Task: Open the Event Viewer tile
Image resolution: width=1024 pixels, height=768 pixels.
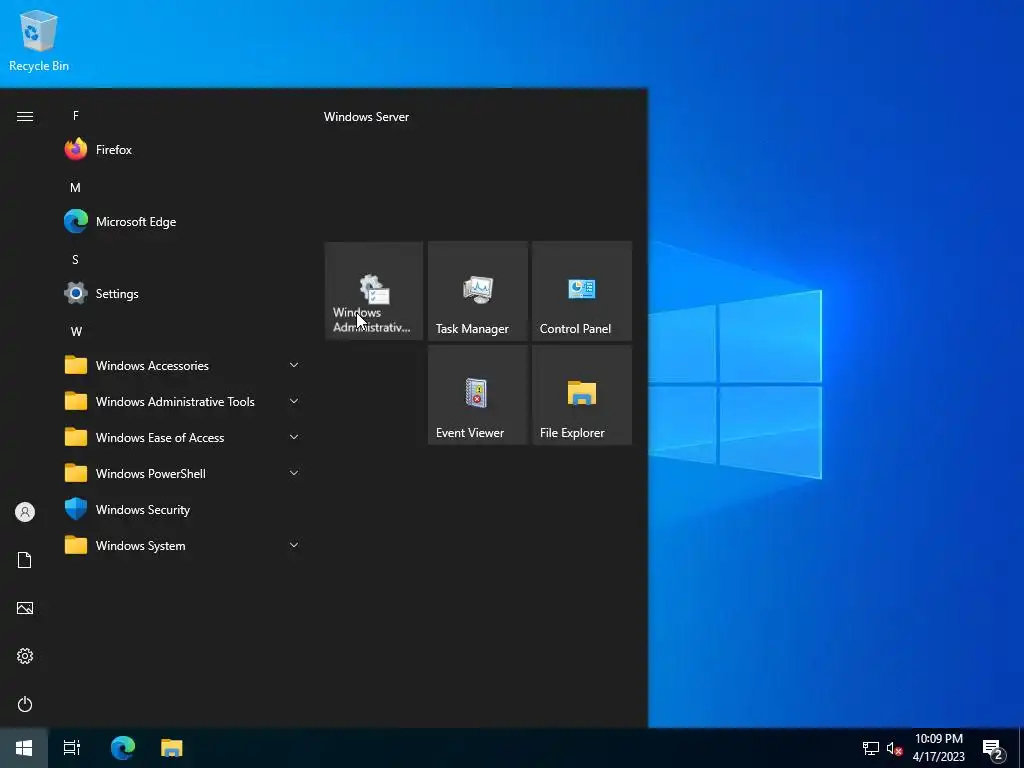Action: [477, 395]
